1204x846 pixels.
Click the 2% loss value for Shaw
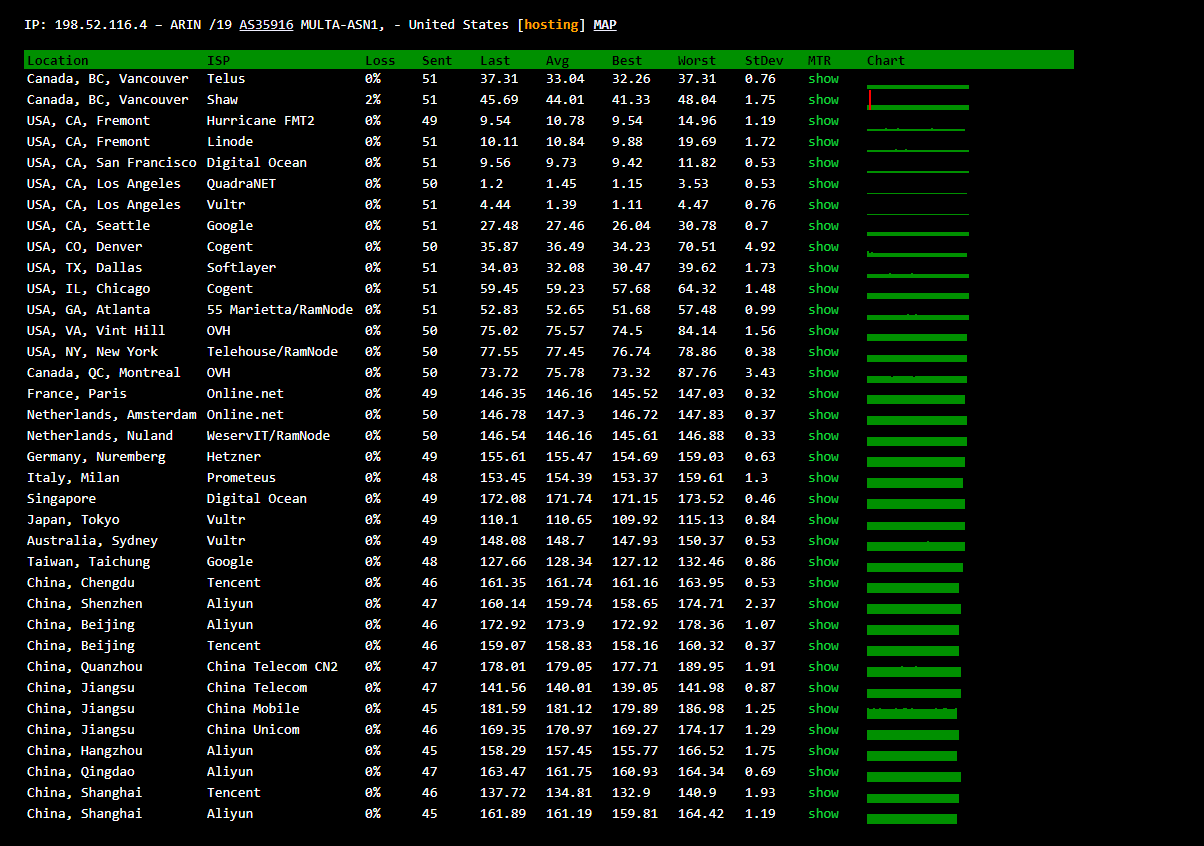coord(373,99)
